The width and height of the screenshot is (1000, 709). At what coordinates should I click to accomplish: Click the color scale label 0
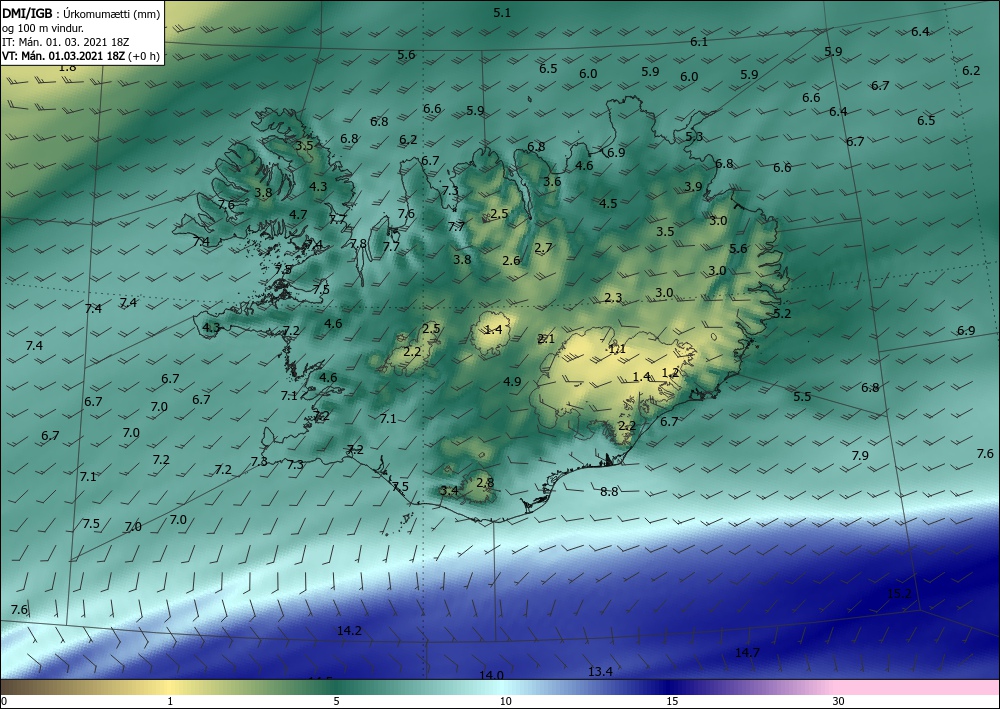pyautogui.click(x=4, y=701)
